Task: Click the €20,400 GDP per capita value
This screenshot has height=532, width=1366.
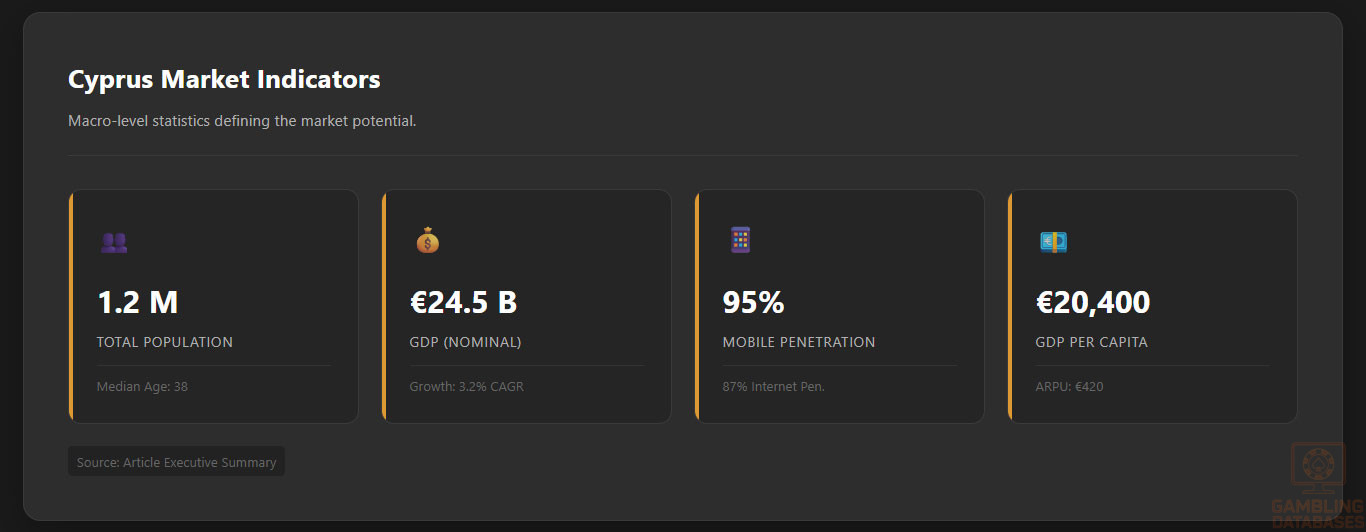Action: 1092,302
